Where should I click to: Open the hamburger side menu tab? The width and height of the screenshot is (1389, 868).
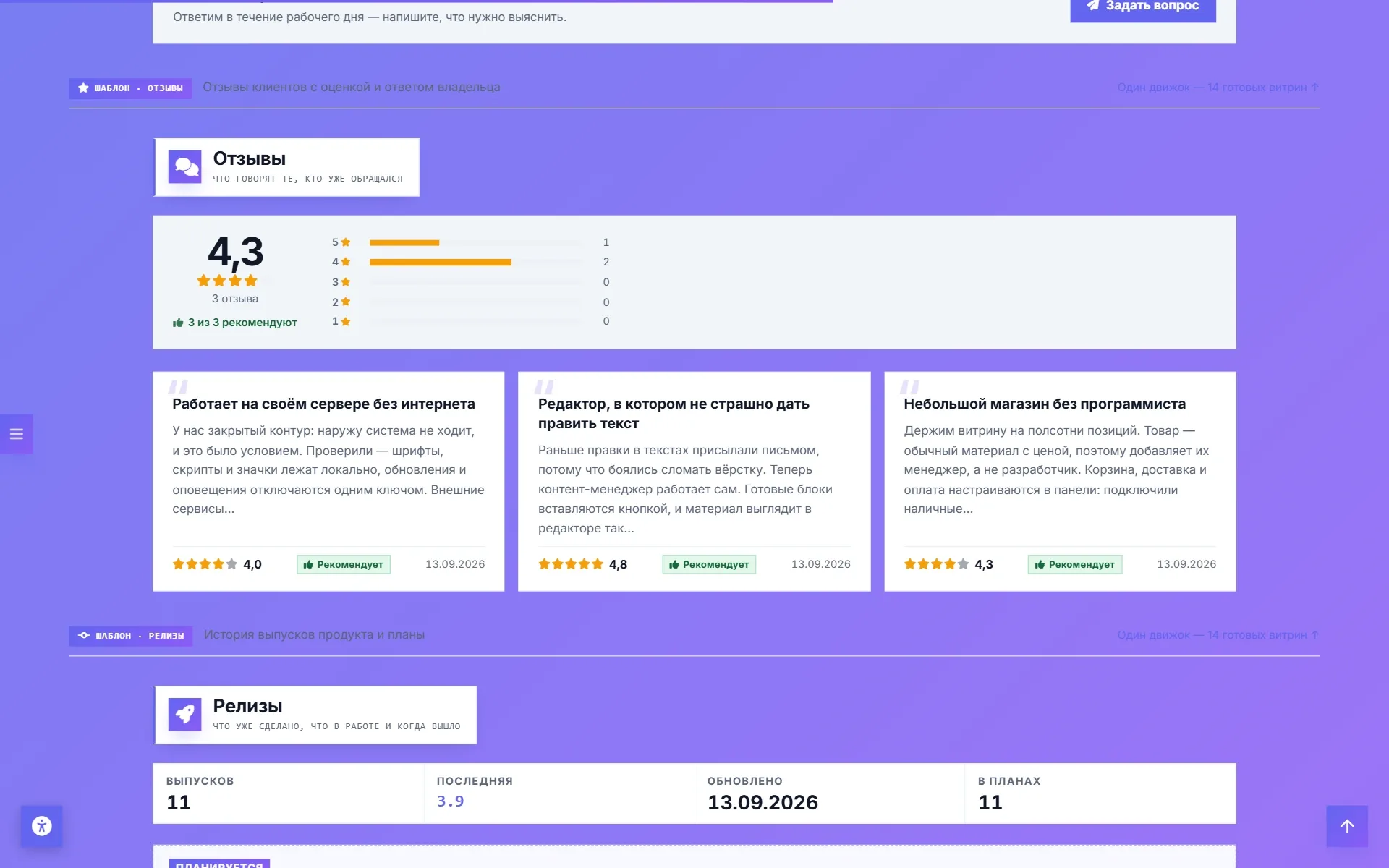point(16,434)
